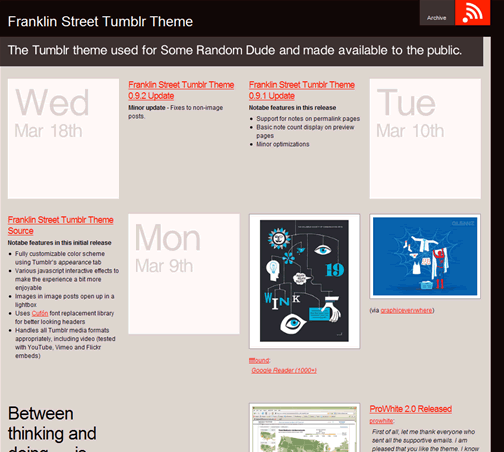Click 'Images in image posts open' bullet
Viewport: 504px width, 452px height.
click(x=65, y=300)
